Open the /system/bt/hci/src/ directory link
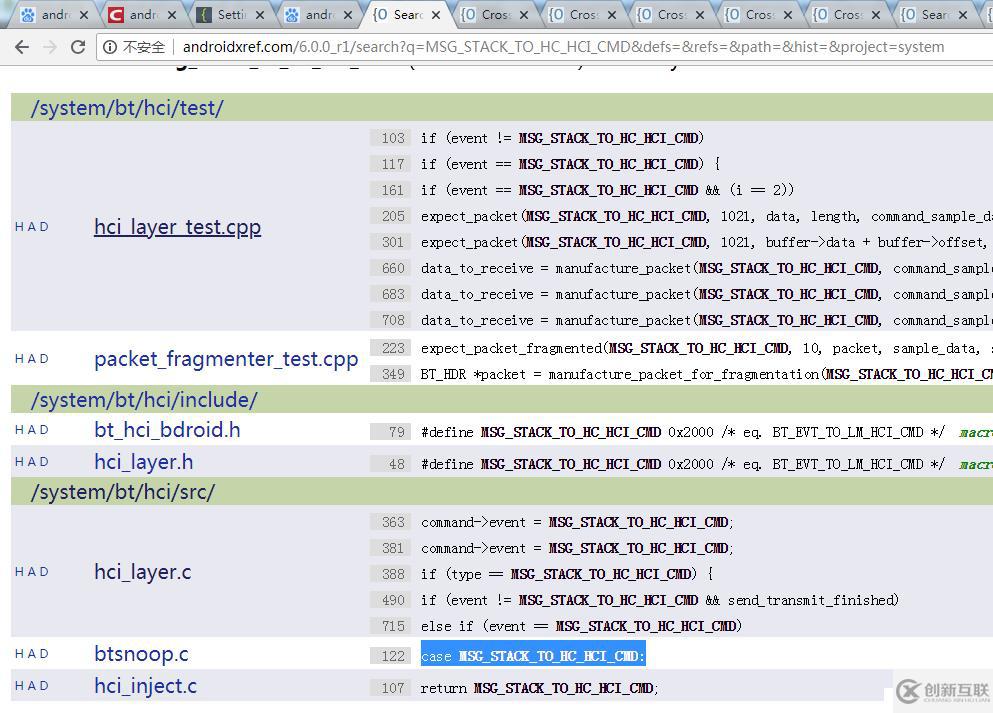993x713 pixels. tap(123, 492)
